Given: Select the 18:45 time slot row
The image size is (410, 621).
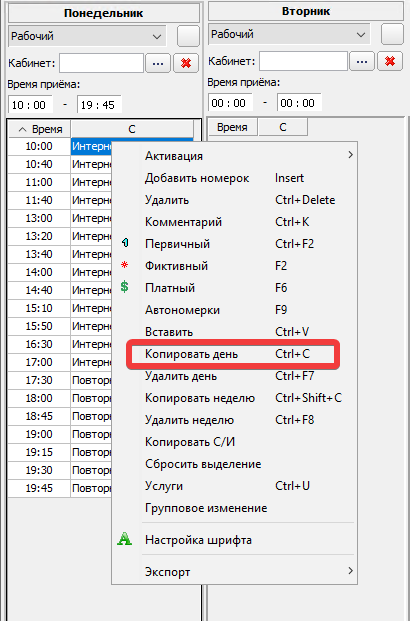Looking at the screenshot, I should 39,416.
